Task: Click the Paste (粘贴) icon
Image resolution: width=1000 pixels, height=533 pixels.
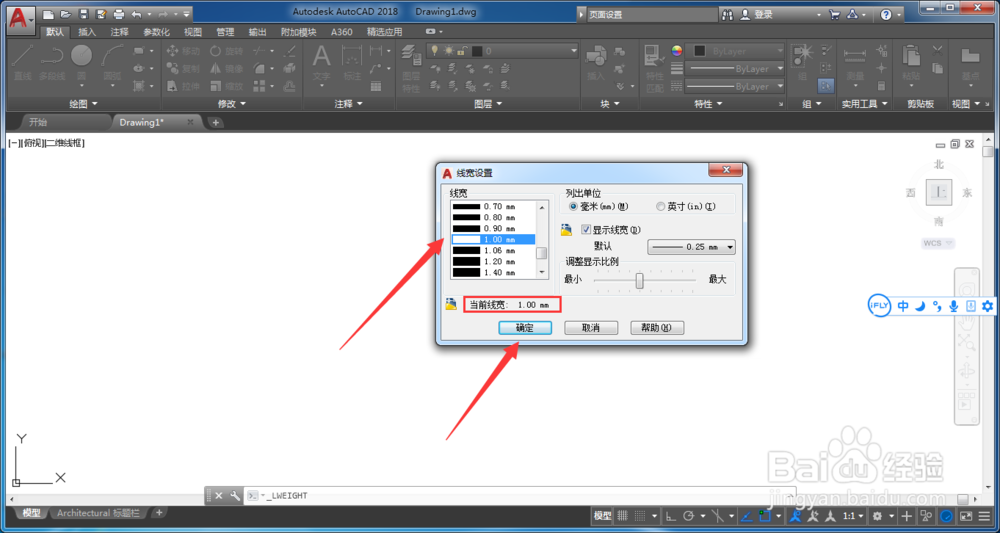Action: pos(912,63)
